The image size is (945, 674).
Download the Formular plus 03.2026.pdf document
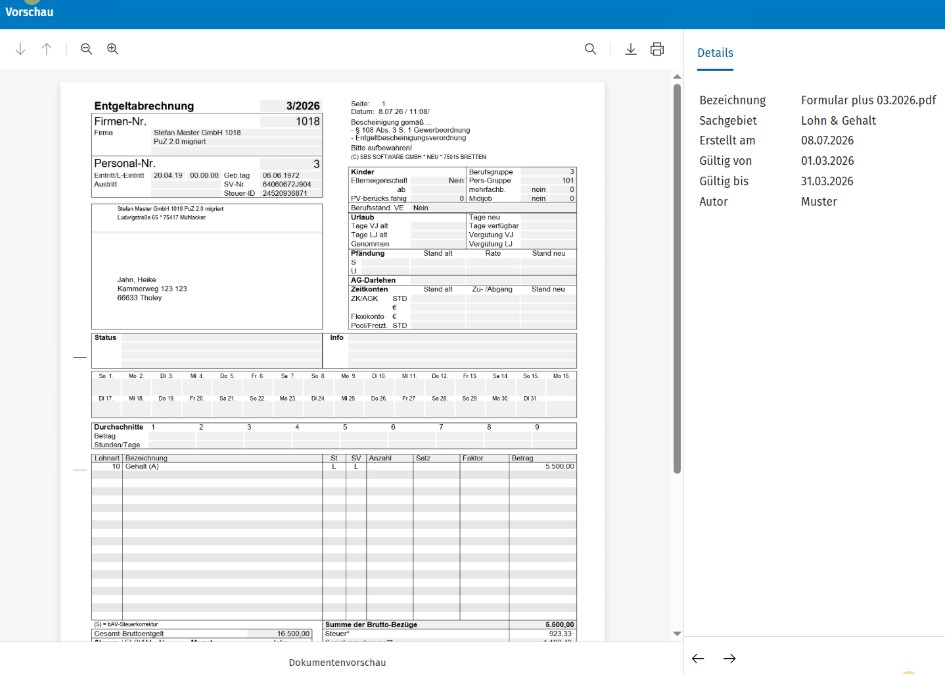[x=630, y=49]
